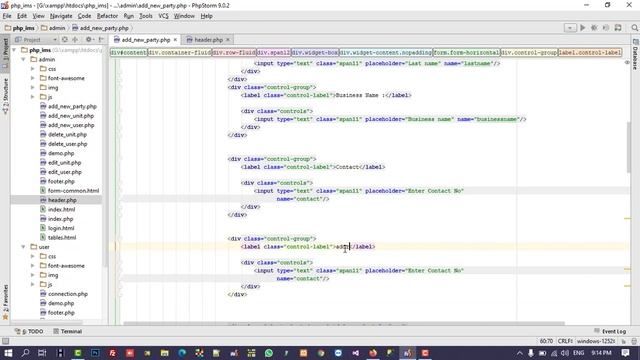Click php_ims in navigation bar
This screenshot has width=640, height=360.
(20, 28)
